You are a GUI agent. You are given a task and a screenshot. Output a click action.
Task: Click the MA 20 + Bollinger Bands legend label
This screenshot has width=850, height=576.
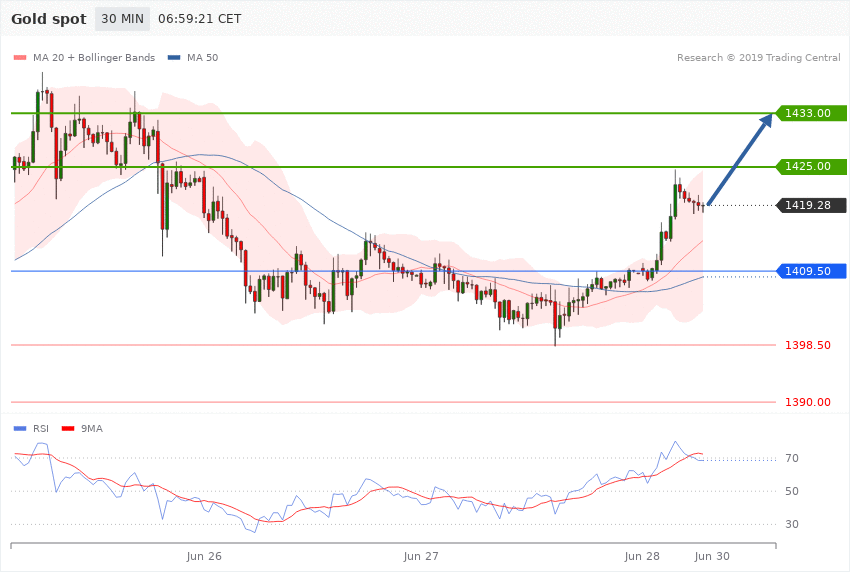(94, 57)
